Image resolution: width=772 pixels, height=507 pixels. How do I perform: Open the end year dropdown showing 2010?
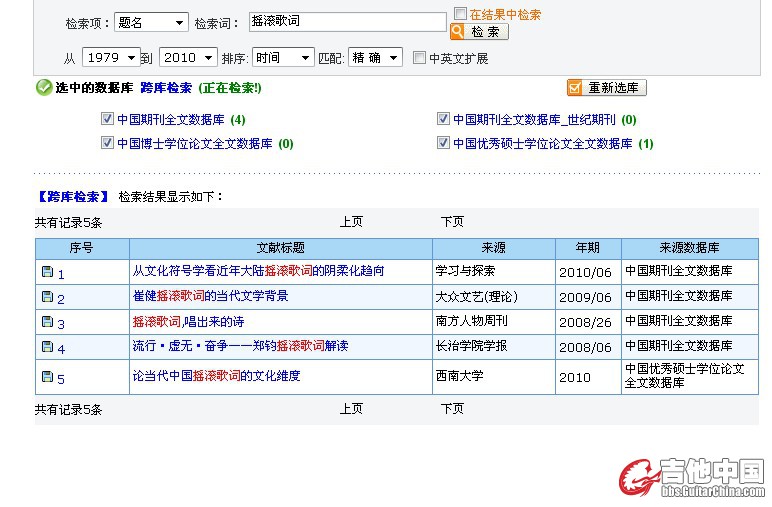click(x=189, y=58)
